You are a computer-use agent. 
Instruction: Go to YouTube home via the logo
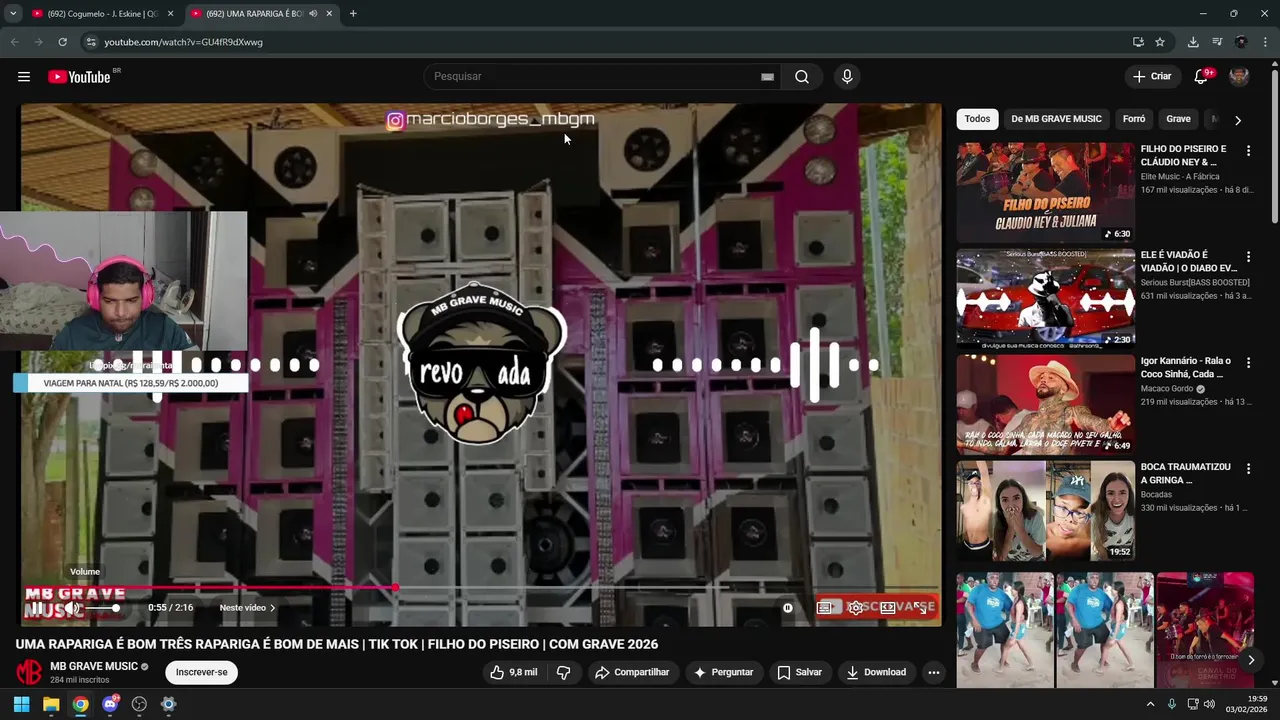click(78, 77)
